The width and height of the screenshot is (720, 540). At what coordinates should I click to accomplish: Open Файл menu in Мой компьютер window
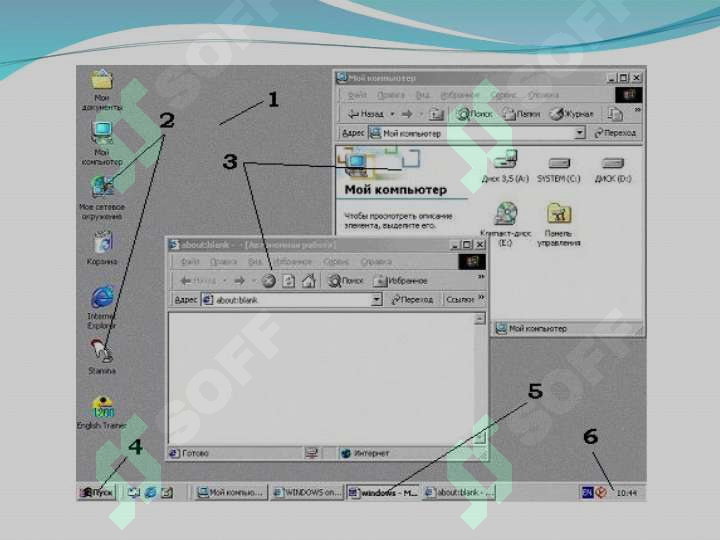click(x=357, y=95)
